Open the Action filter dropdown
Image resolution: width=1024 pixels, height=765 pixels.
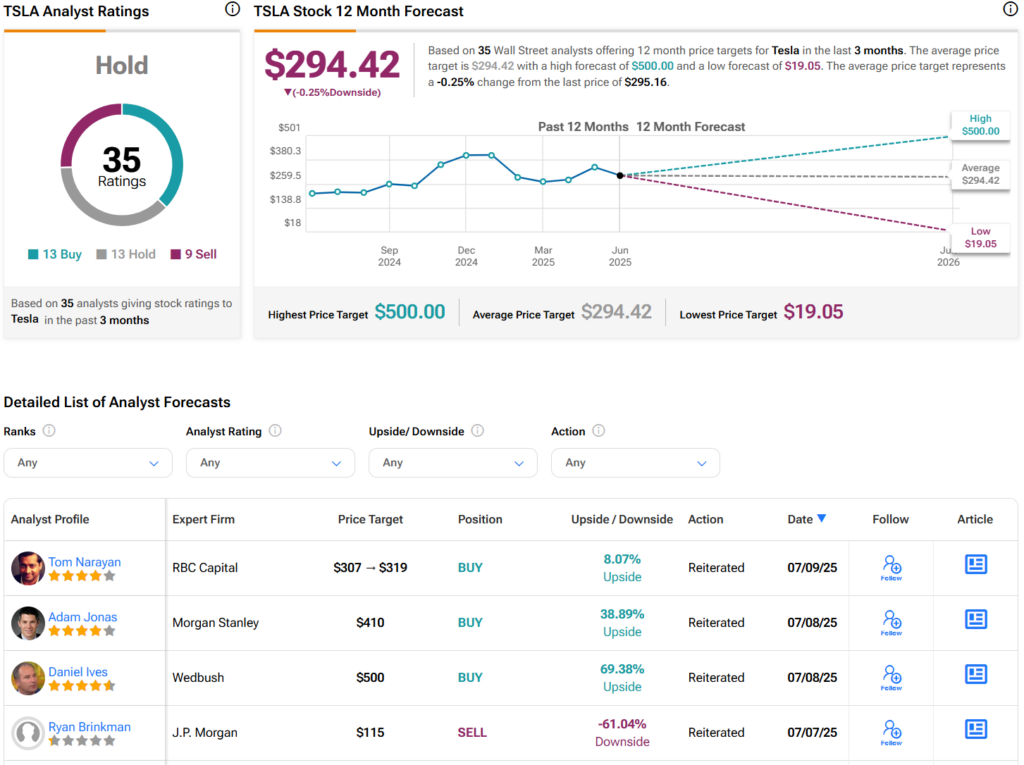pyautogui.click(x=635, y=463)
